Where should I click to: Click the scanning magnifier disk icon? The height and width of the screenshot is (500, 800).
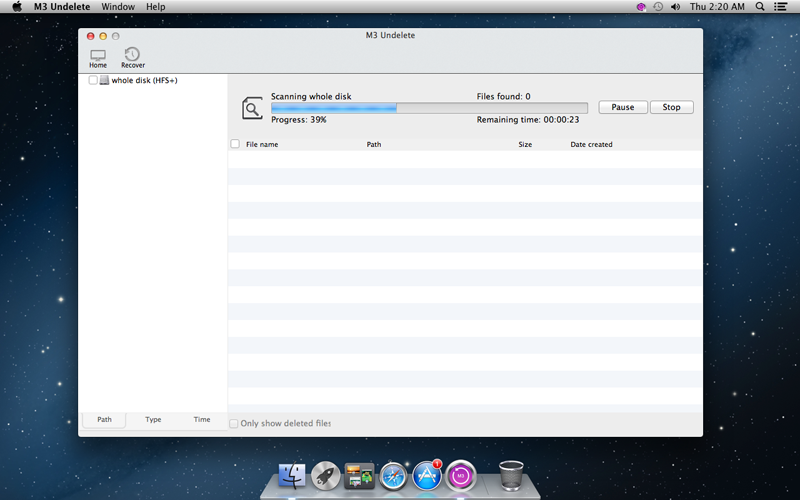(x=253, y=108)
